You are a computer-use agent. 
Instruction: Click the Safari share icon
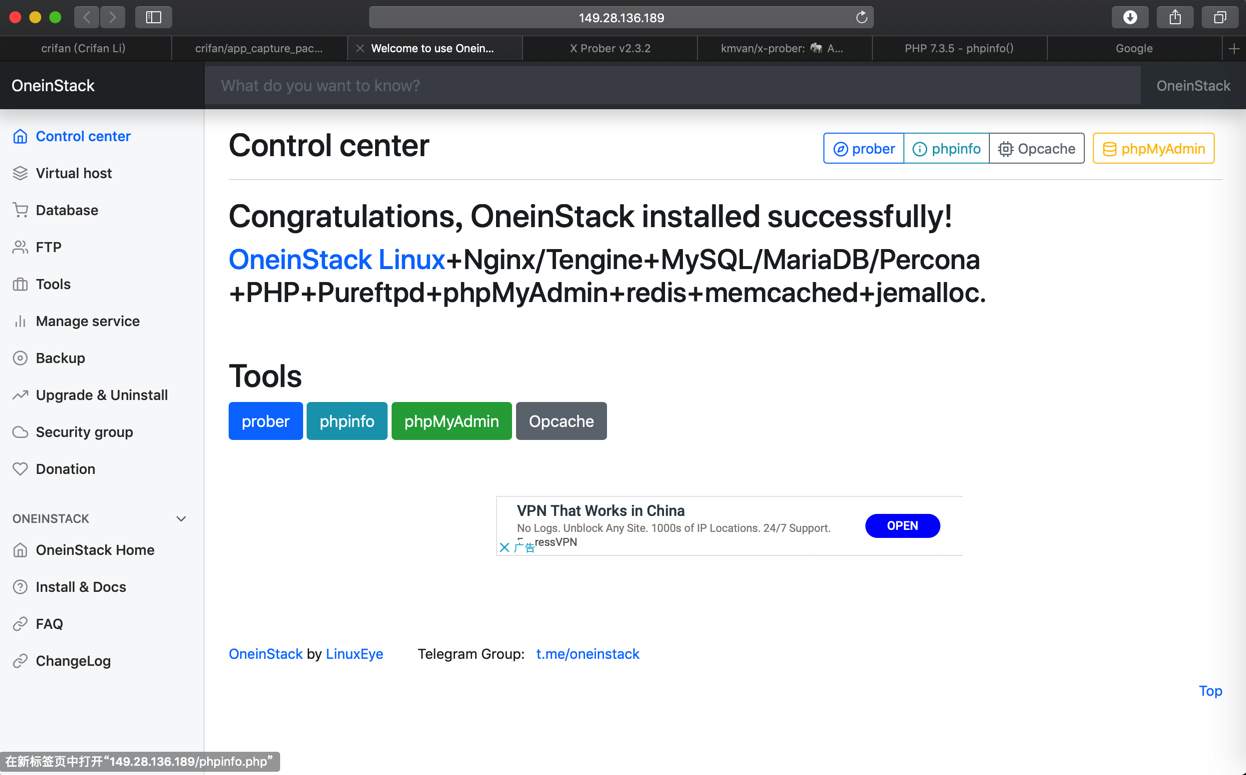click(1175, 17)
